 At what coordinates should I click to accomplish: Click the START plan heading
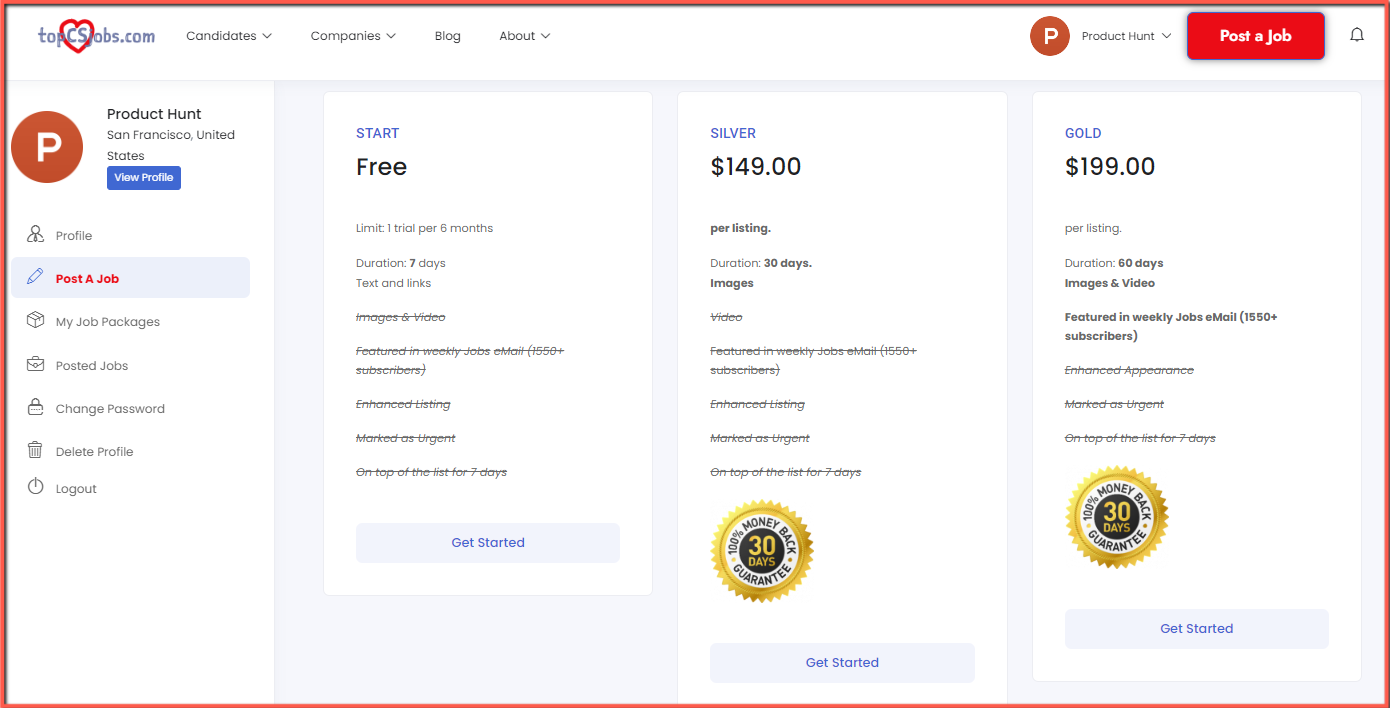pos(378,133)
